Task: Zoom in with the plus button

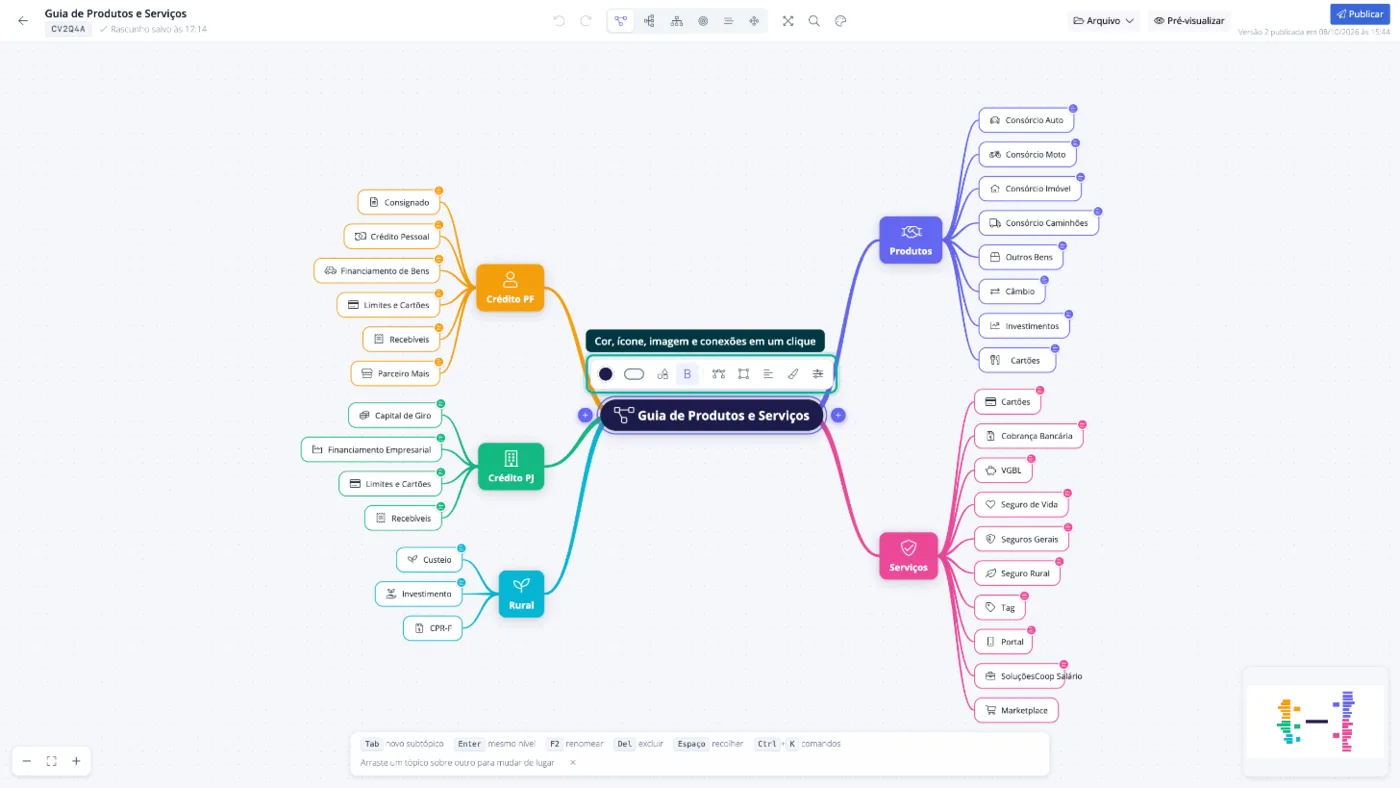Action: [76, 761]
